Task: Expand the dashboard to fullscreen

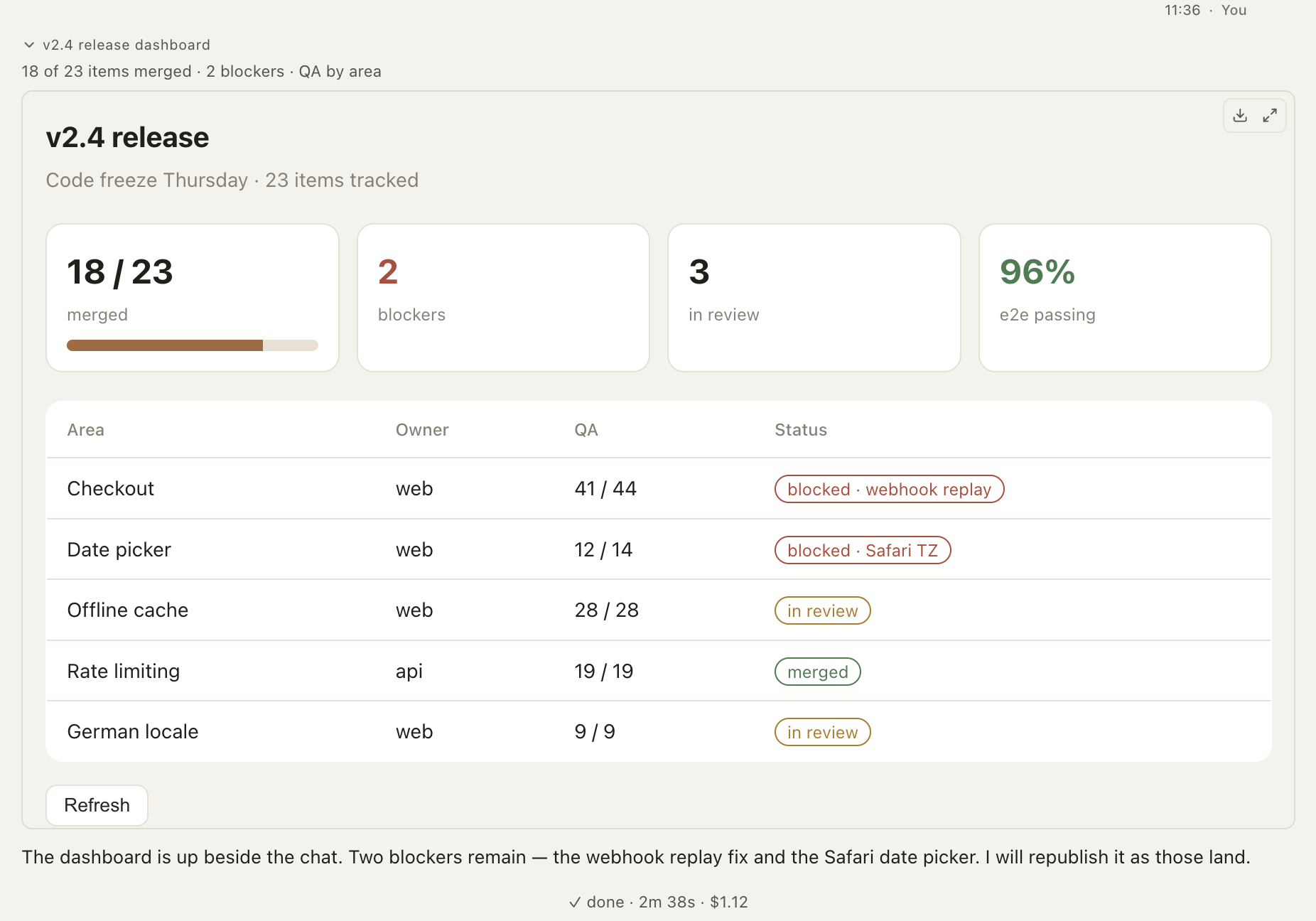Action: [x=1270, y=115]
